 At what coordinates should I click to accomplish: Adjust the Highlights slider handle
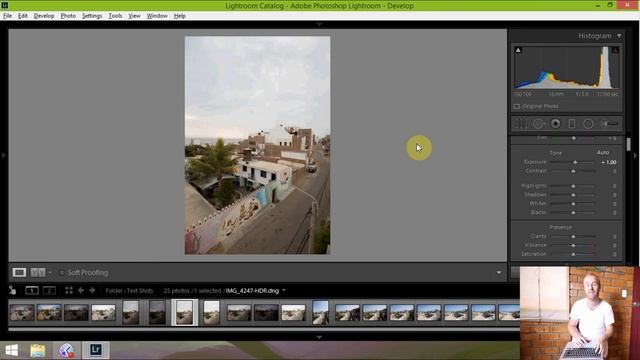pyautogui.click(x=573, y=186)
